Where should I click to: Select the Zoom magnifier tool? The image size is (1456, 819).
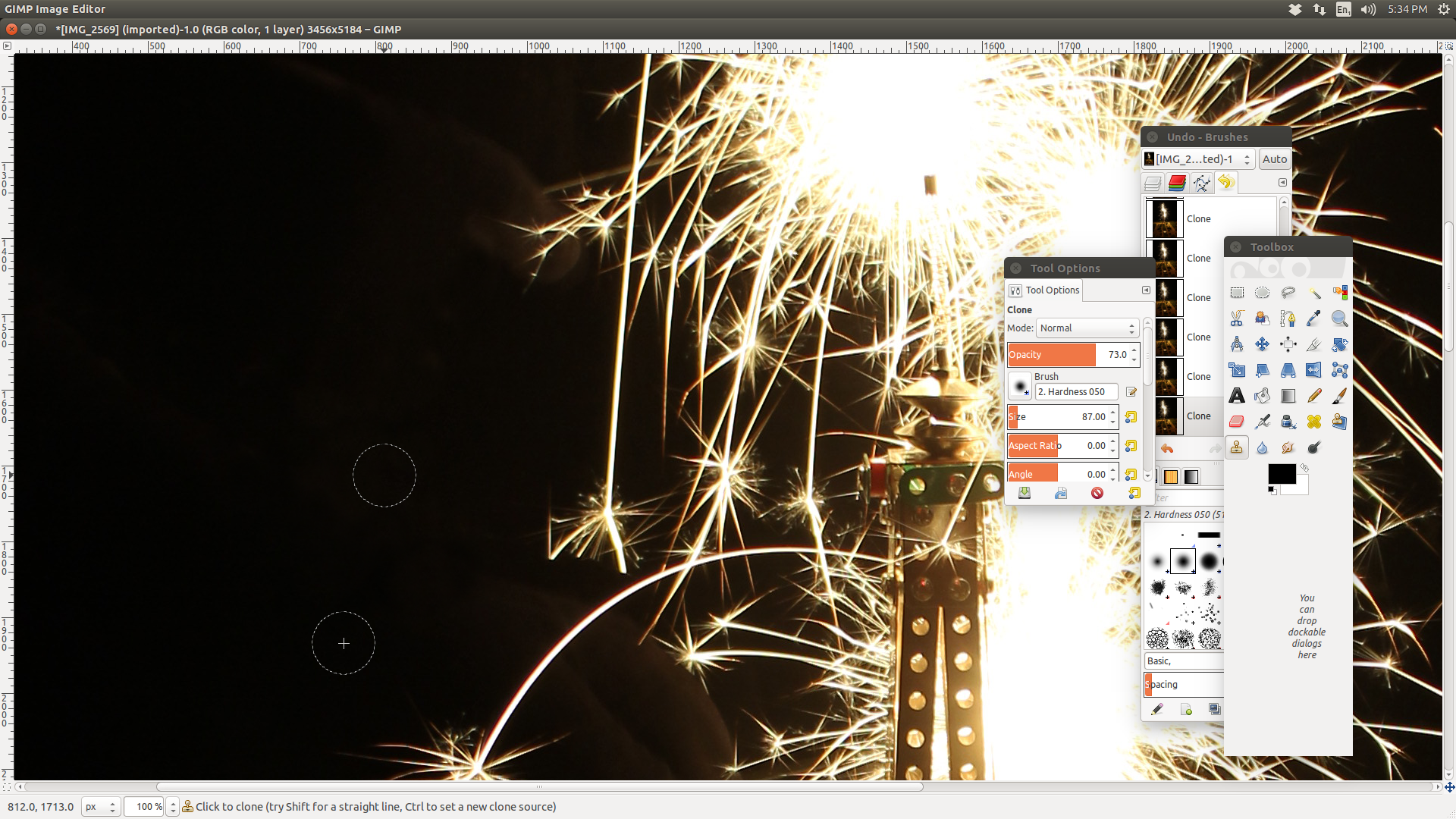click(1340, 318)
